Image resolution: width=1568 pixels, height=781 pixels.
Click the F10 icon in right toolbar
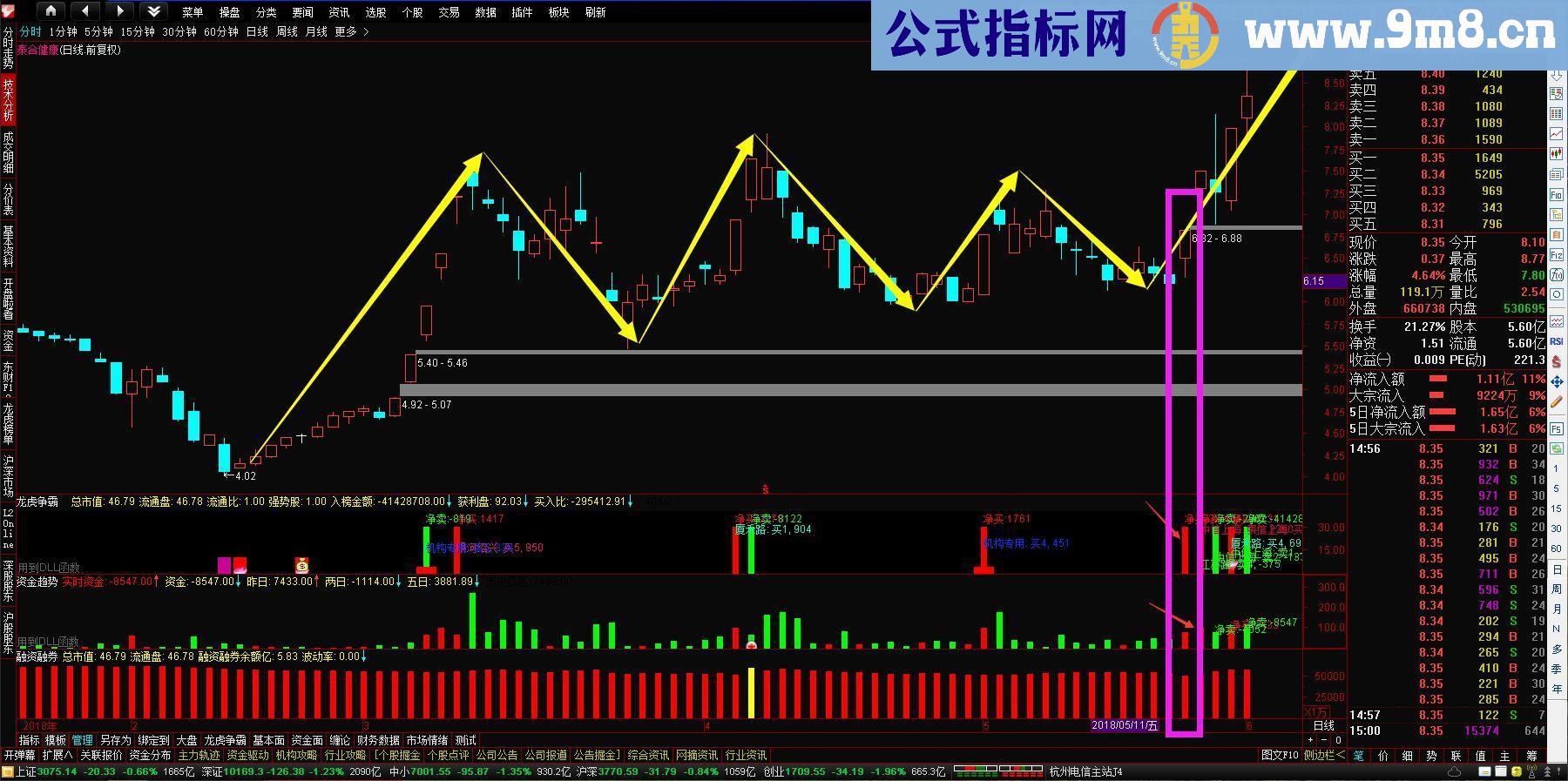point(1556,196)
